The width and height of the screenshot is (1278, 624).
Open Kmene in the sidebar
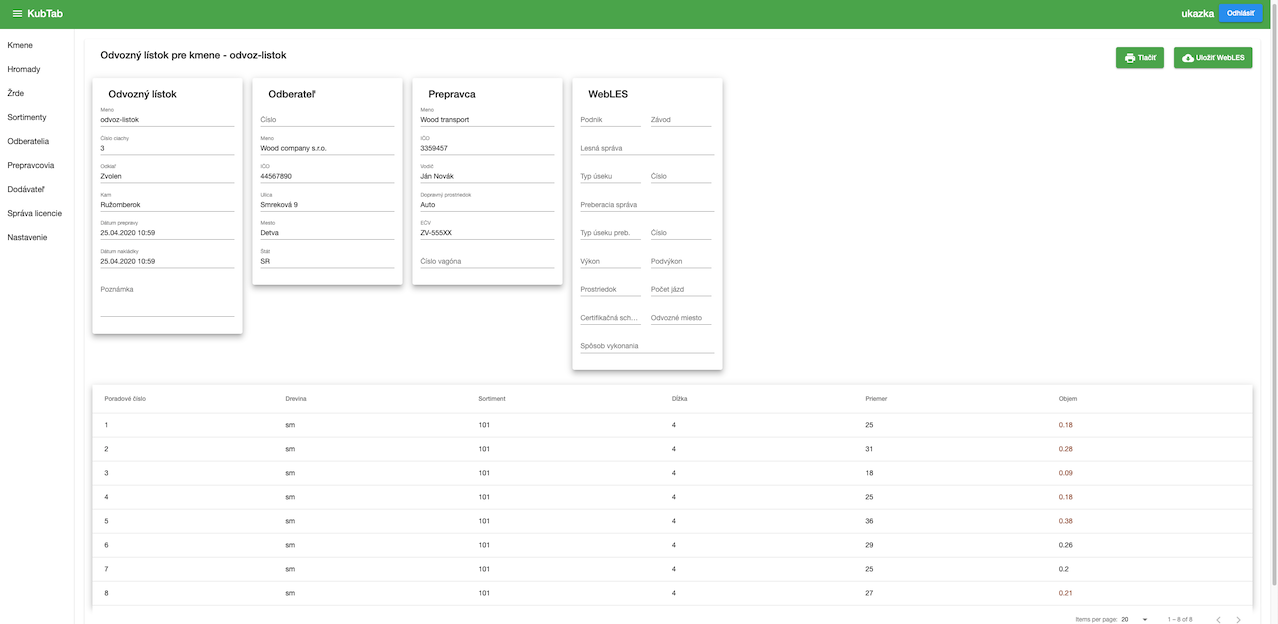click(20, 45)
